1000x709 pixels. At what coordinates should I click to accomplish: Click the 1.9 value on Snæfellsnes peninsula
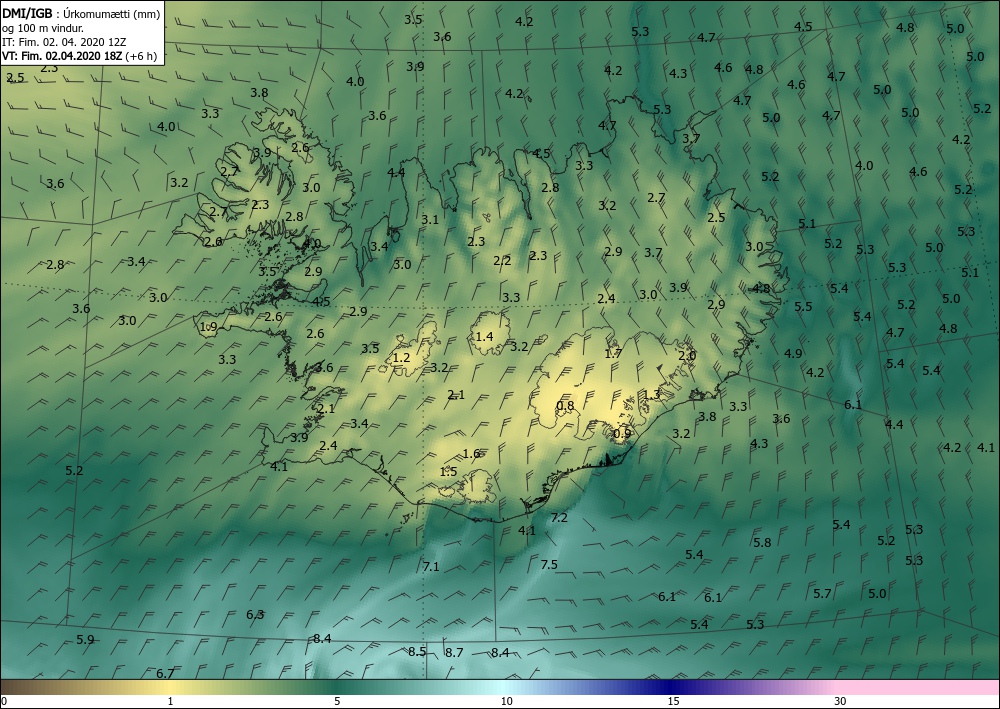tap(209, 326)
